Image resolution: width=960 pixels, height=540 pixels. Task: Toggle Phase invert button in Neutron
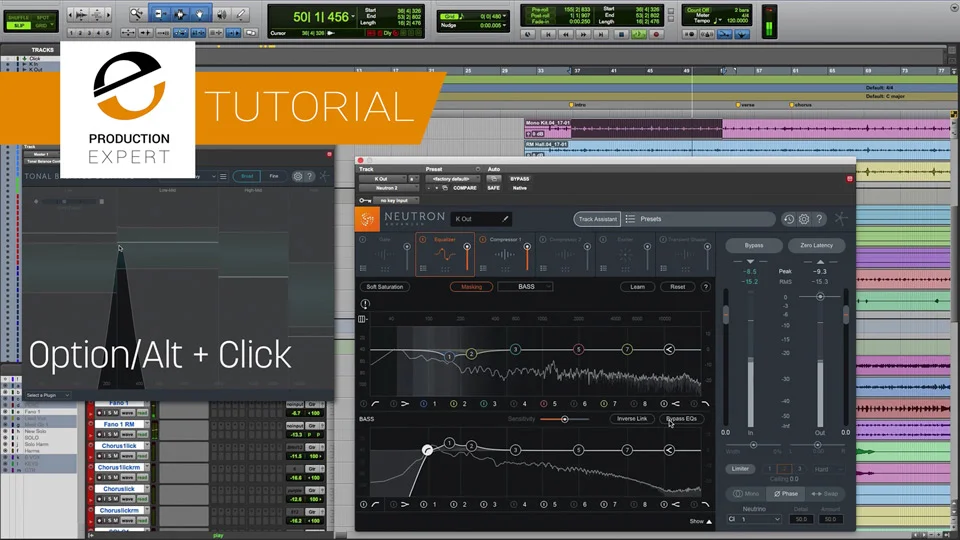tap(786, 493)
